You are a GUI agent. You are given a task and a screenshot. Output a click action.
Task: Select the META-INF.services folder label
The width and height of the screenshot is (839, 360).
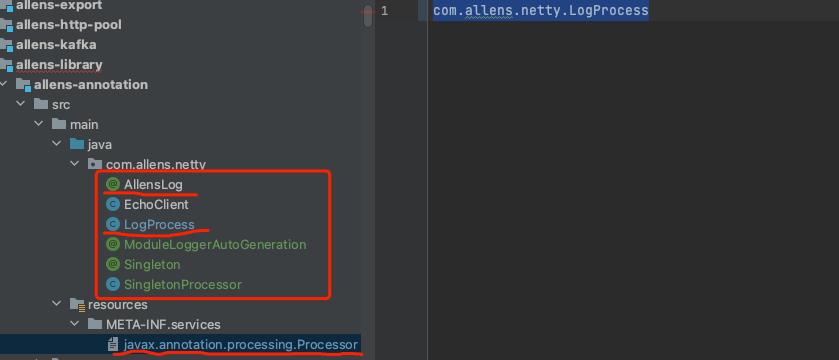coord(163,324)
